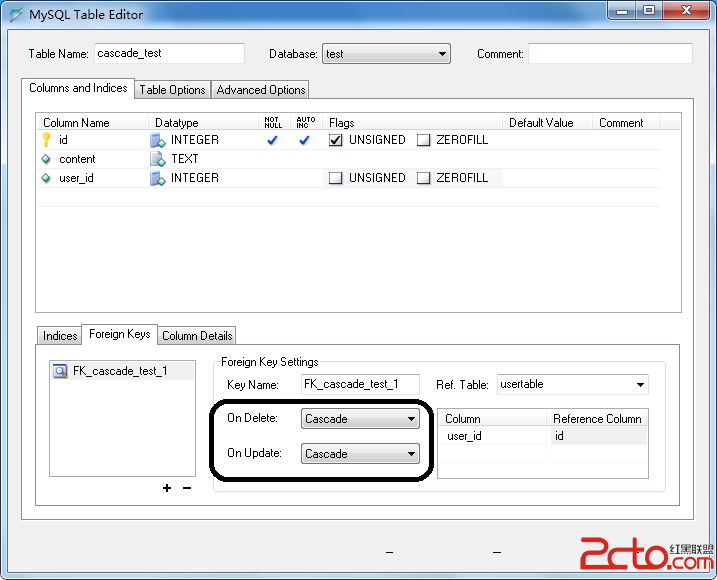Image resolution: width=717 pixels, height=580 pixels.
Task: Click the Comment column header in grid
Action: pos(626,123)
